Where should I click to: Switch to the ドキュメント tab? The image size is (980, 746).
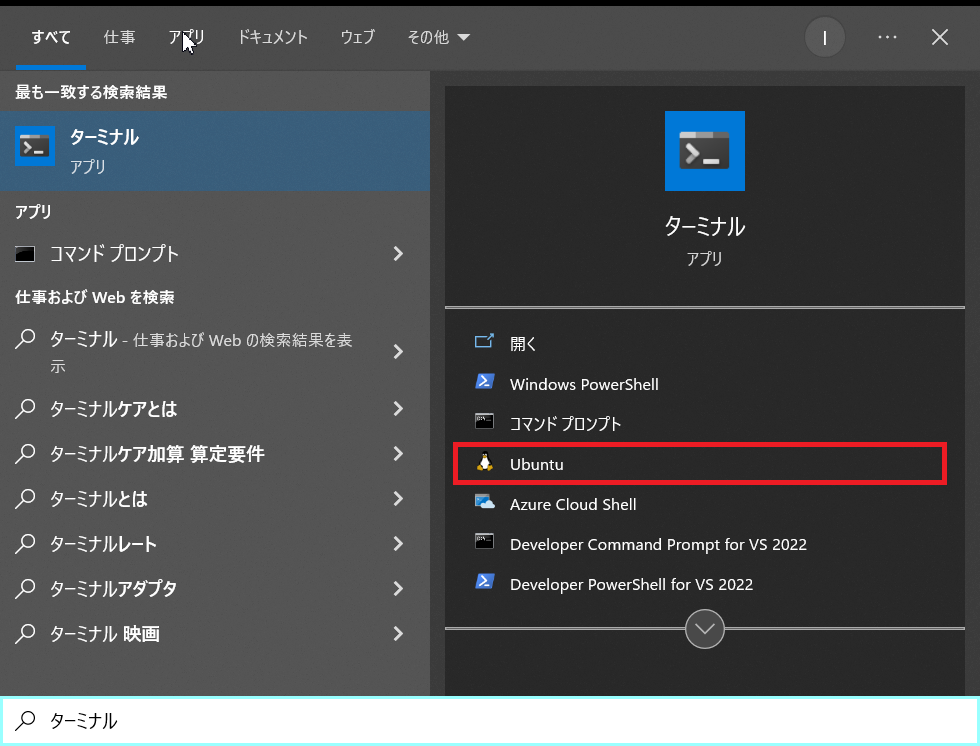(272, 37)
